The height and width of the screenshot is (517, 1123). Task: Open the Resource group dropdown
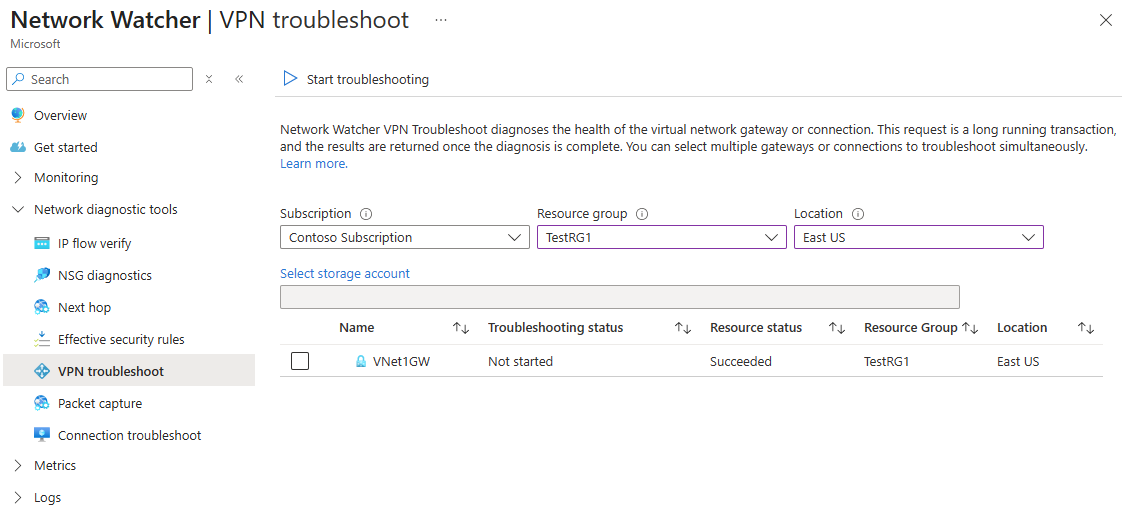pos(661,237)
